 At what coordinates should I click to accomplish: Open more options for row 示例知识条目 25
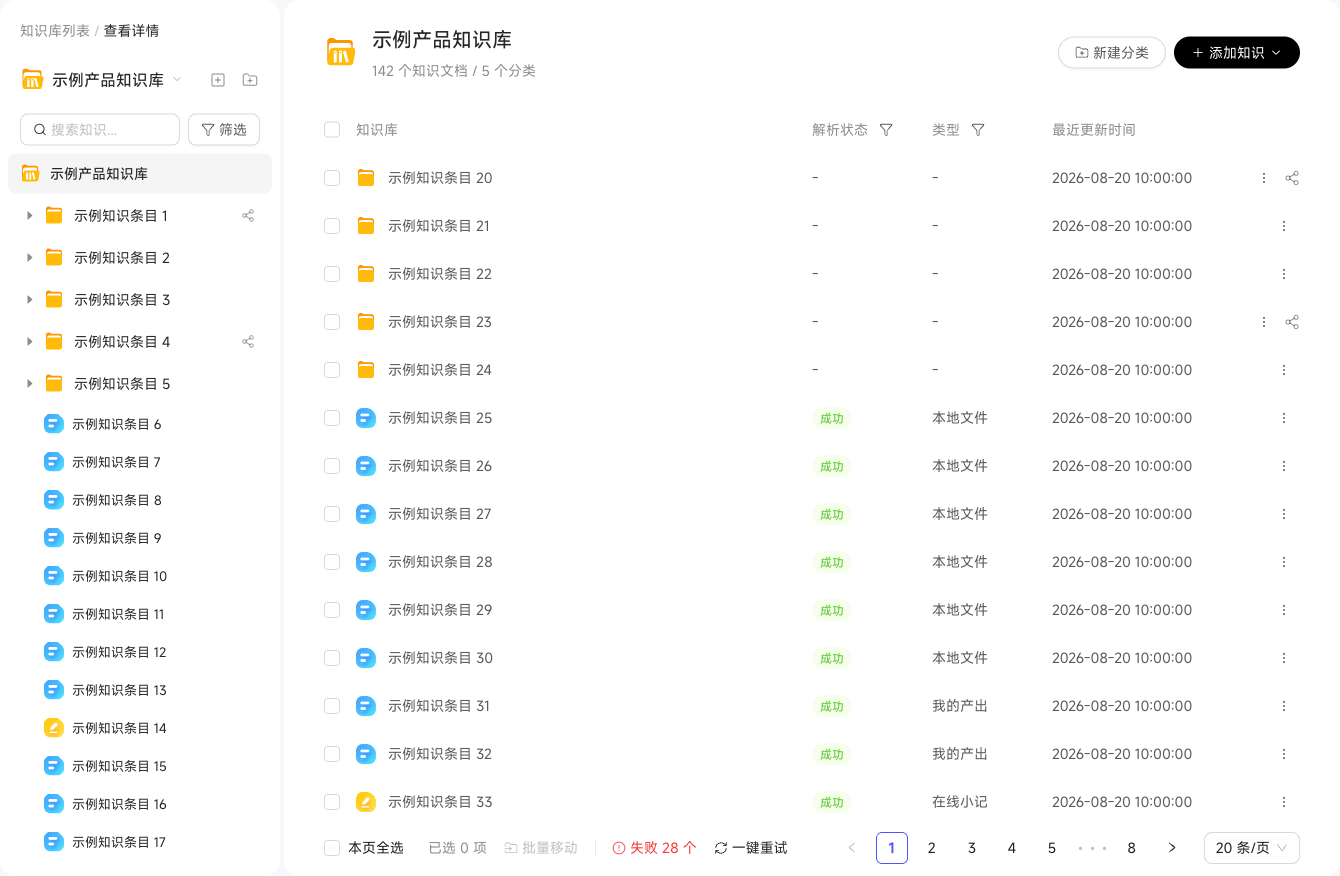(1284, 418)
